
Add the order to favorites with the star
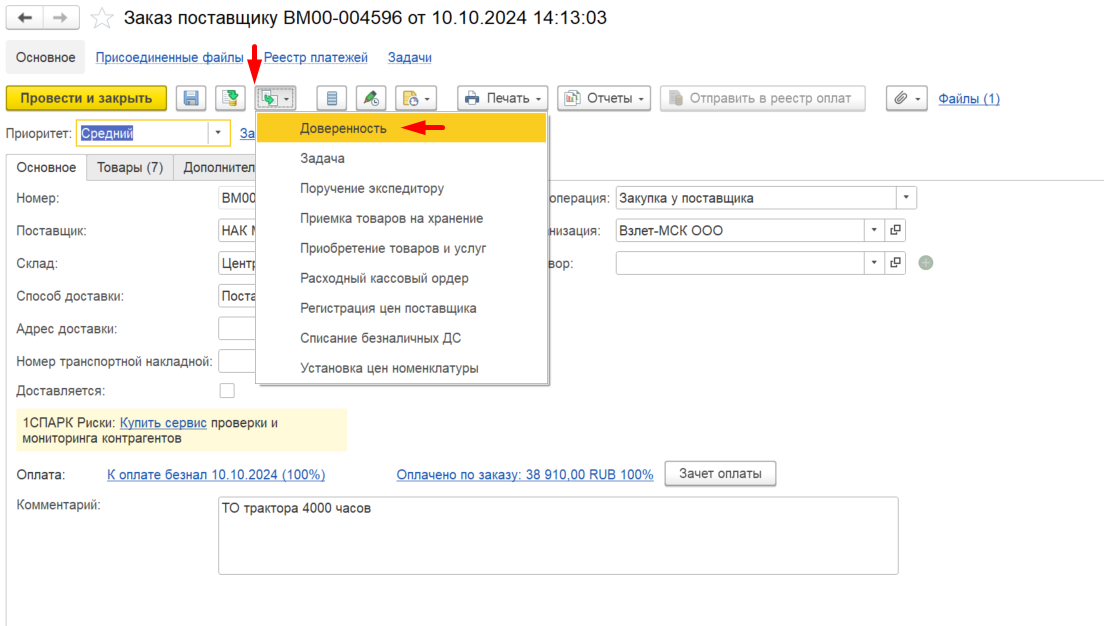(101, 18)
